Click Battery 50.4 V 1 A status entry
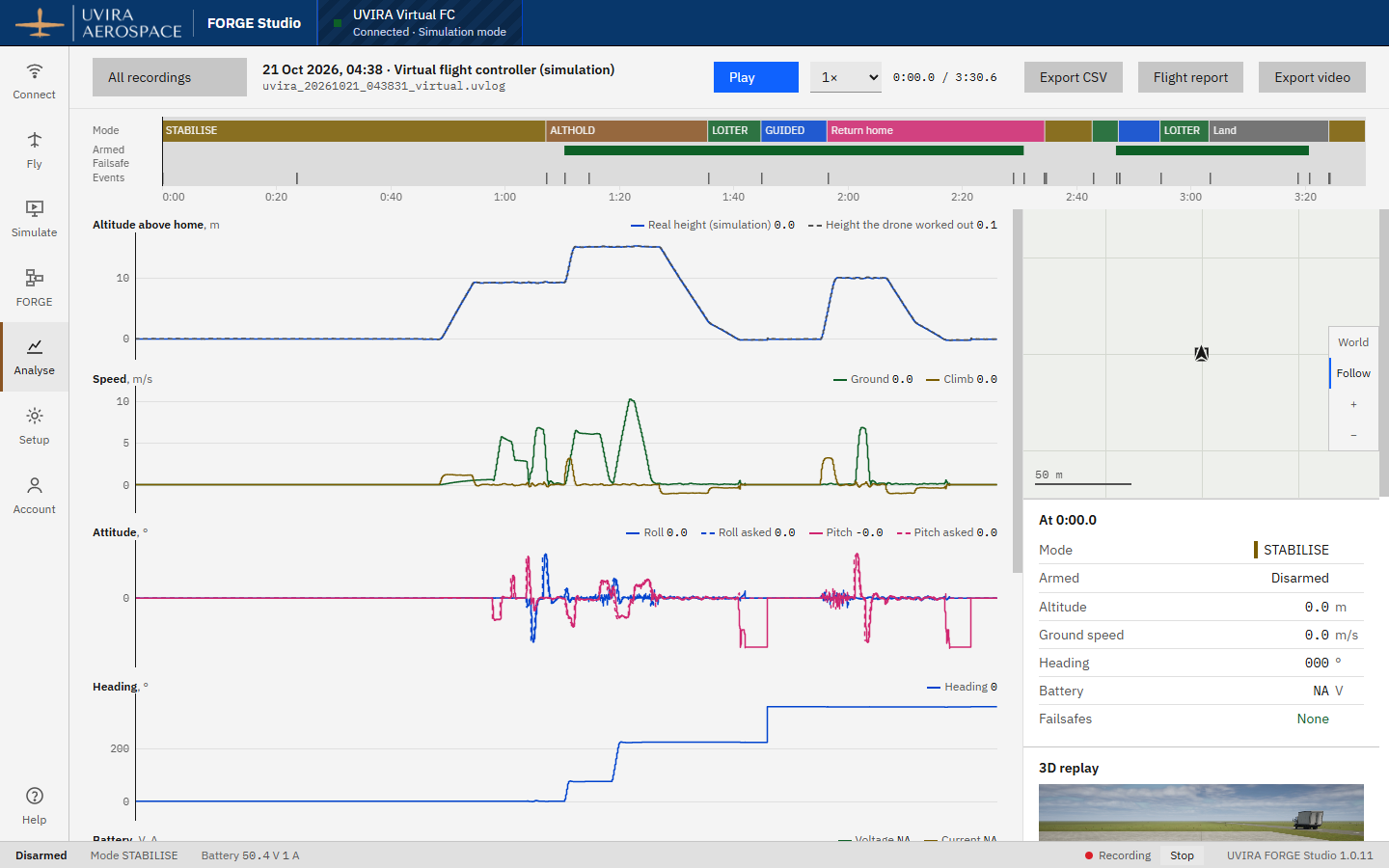The image size is (1389, 868). click(250, 855)
